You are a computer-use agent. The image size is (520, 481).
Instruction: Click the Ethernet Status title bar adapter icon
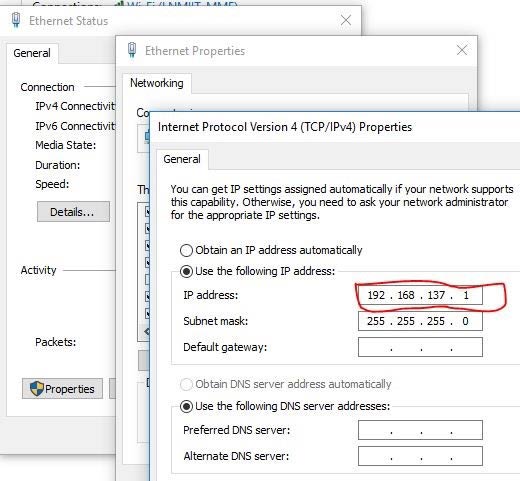click(16, 20)
